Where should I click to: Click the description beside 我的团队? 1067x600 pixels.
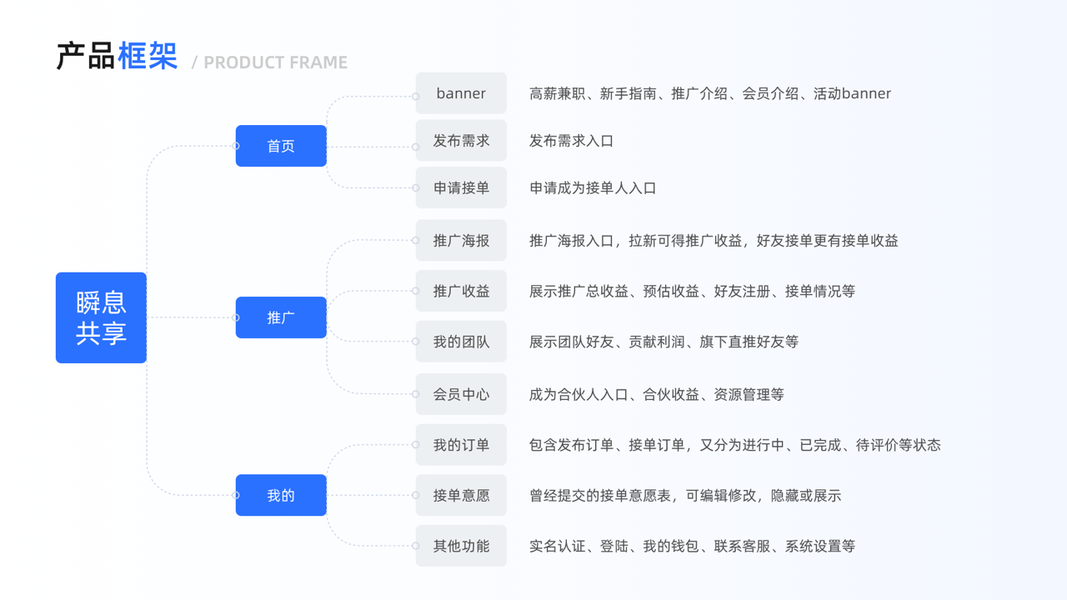point(664,342)
